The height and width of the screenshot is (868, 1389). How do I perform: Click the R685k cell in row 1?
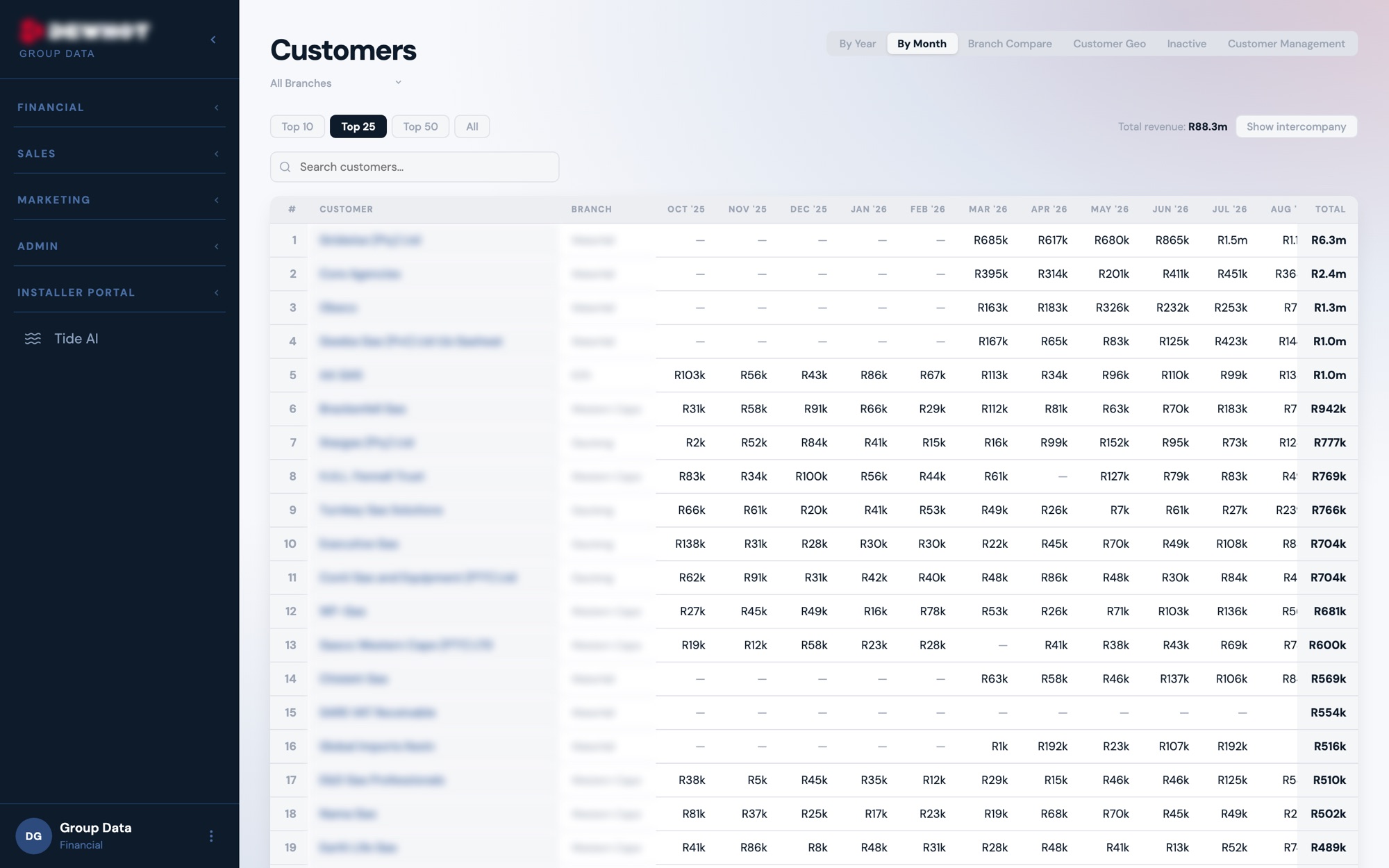(x=990, y=240)
